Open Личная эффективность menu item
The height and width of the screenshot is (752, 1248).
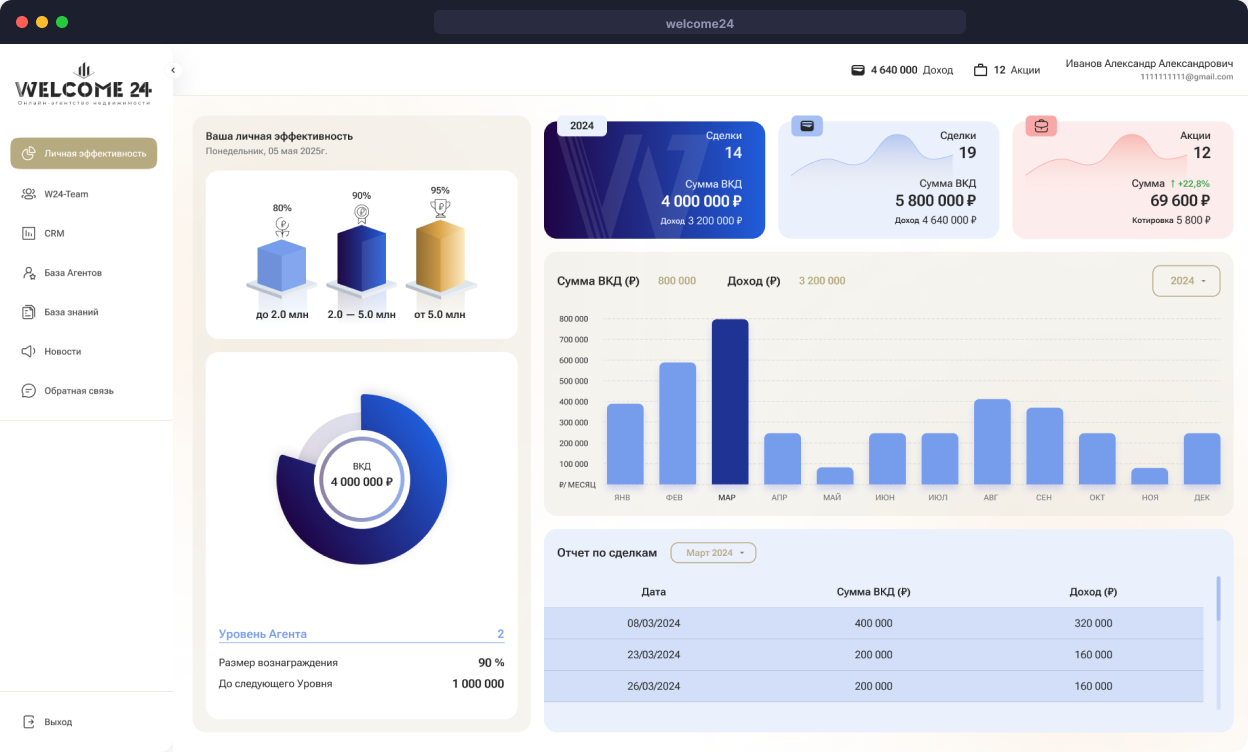coord(84,154)
